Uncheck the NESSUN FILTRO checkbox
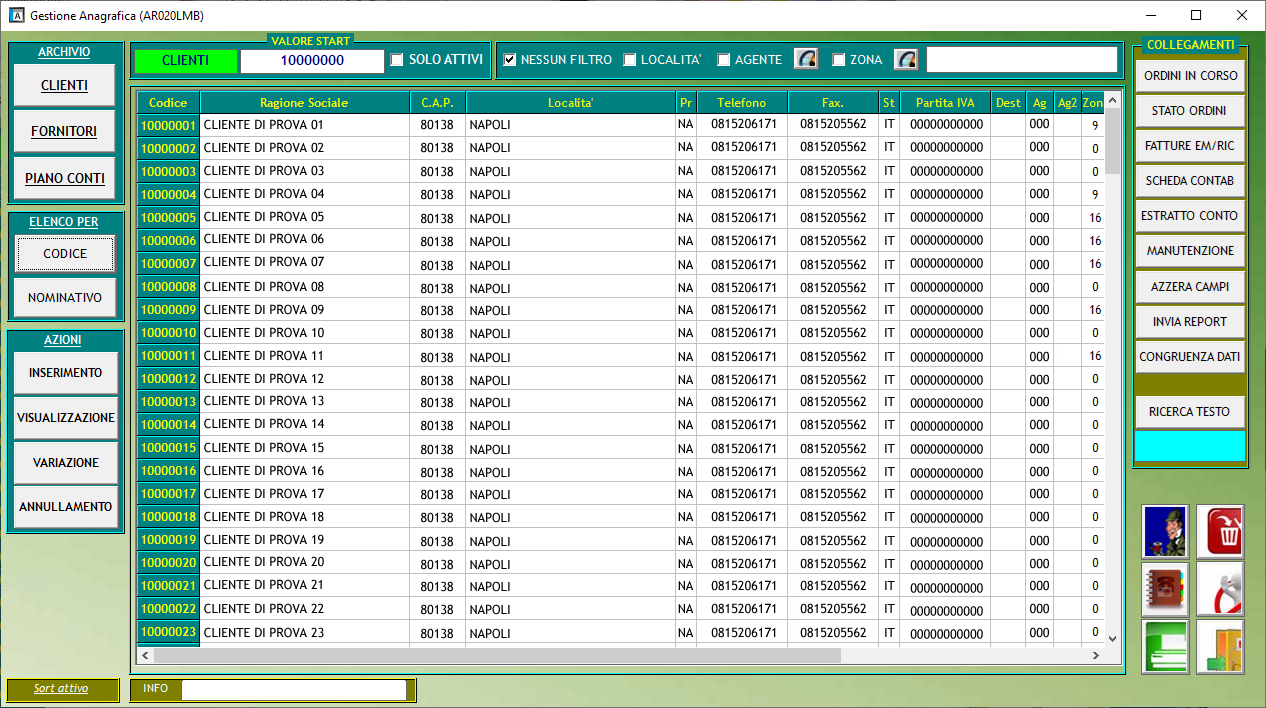1266x708 pixels. click(x=510, y=59)
